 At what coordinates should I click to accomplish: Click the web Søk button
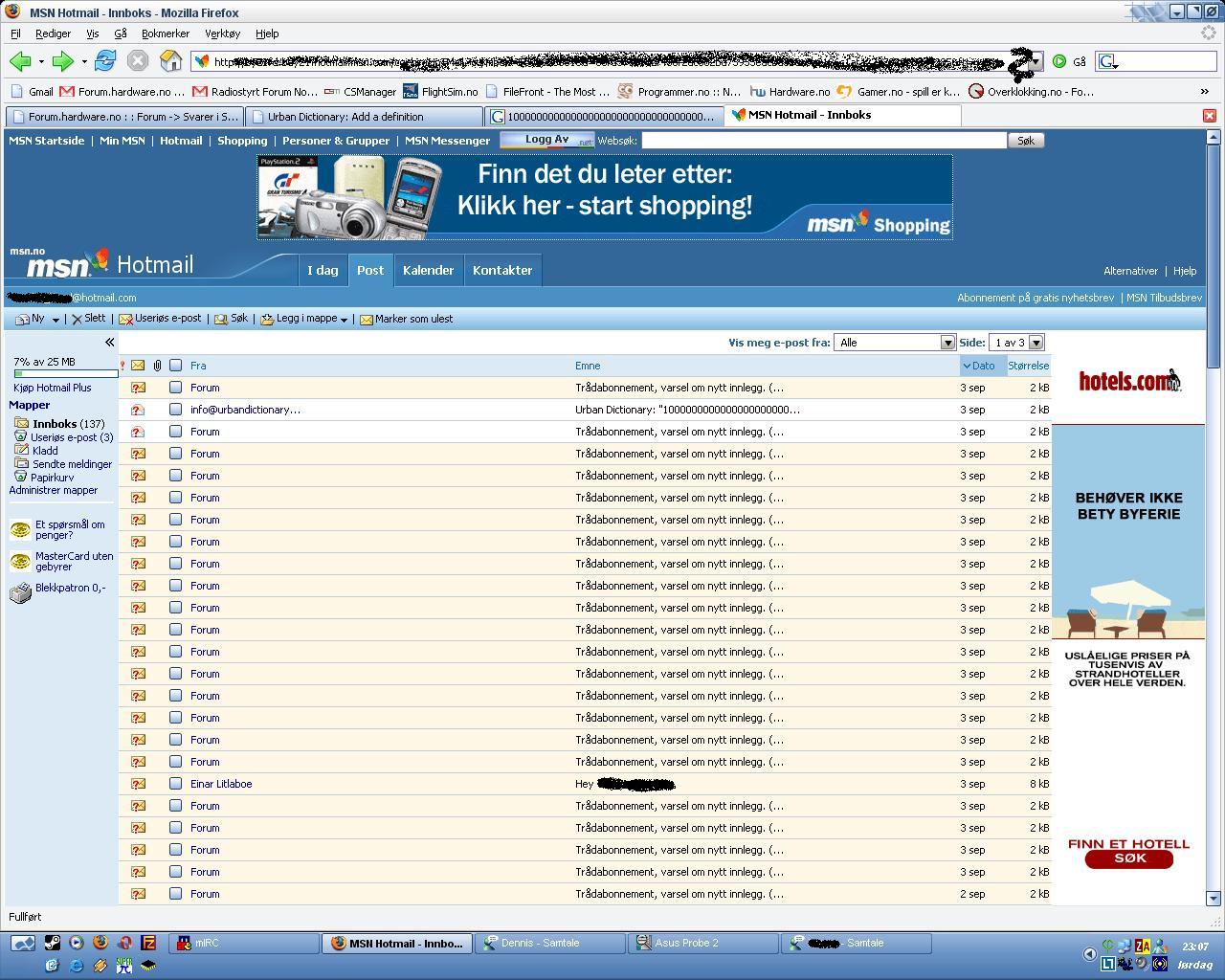pyautogui.click(x=1026, y=141)
